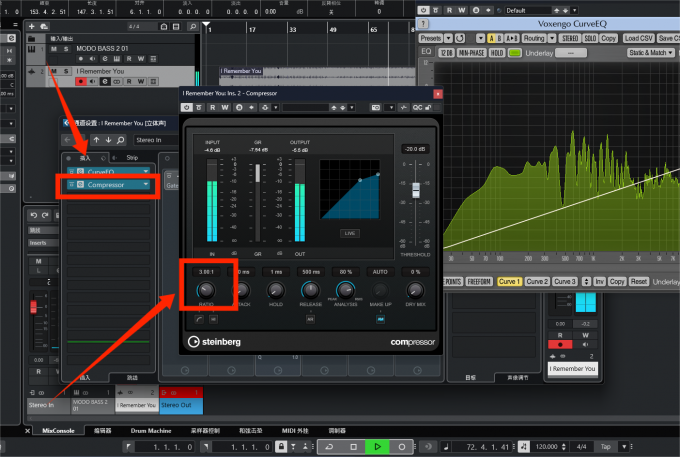This screenshot has height=457, width=680.
Task: Click the Compressor Hold knob
Action: pos(276,290)
